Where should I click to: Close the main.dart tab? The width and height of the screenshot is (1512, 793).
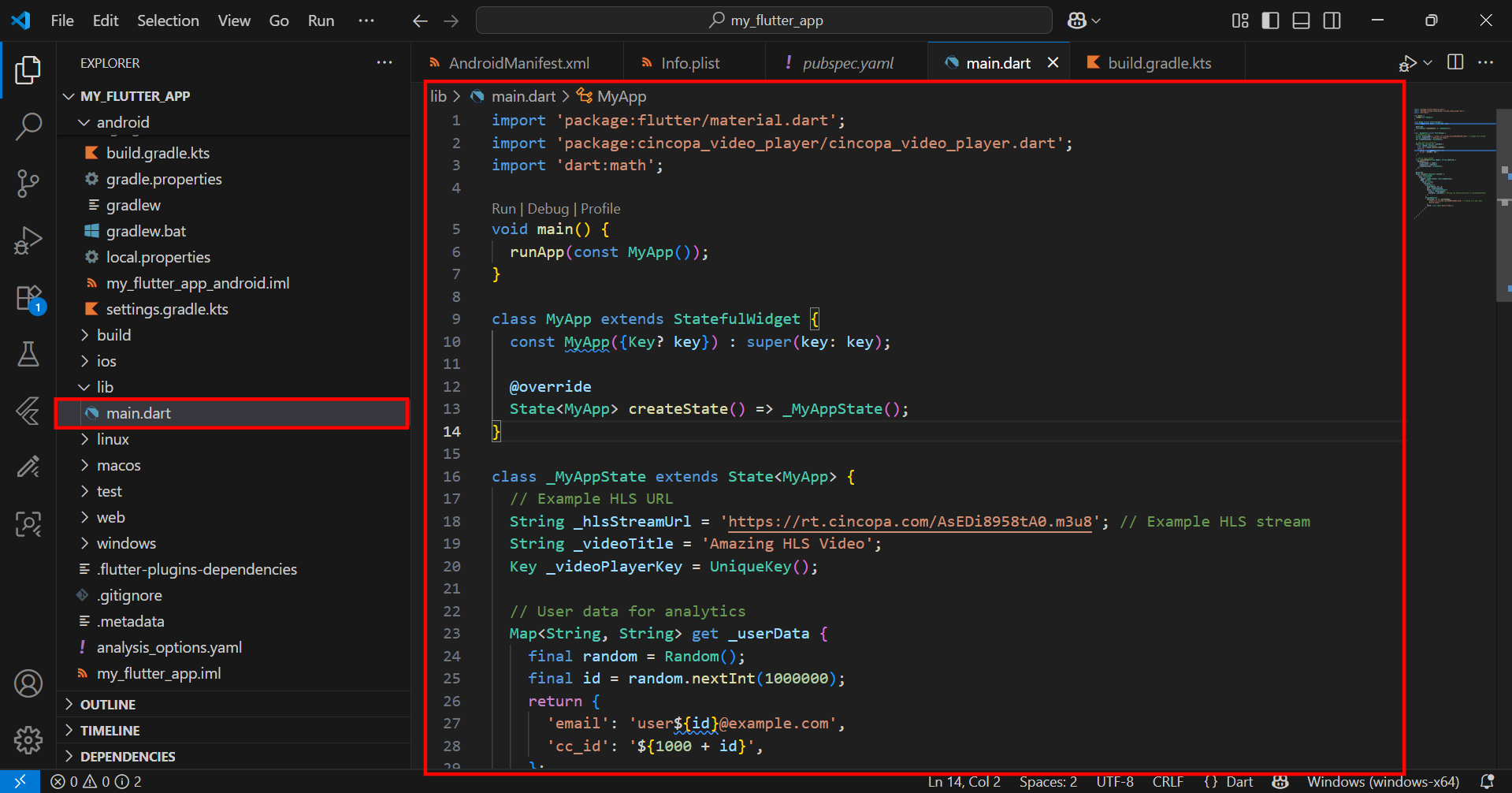1053,62
